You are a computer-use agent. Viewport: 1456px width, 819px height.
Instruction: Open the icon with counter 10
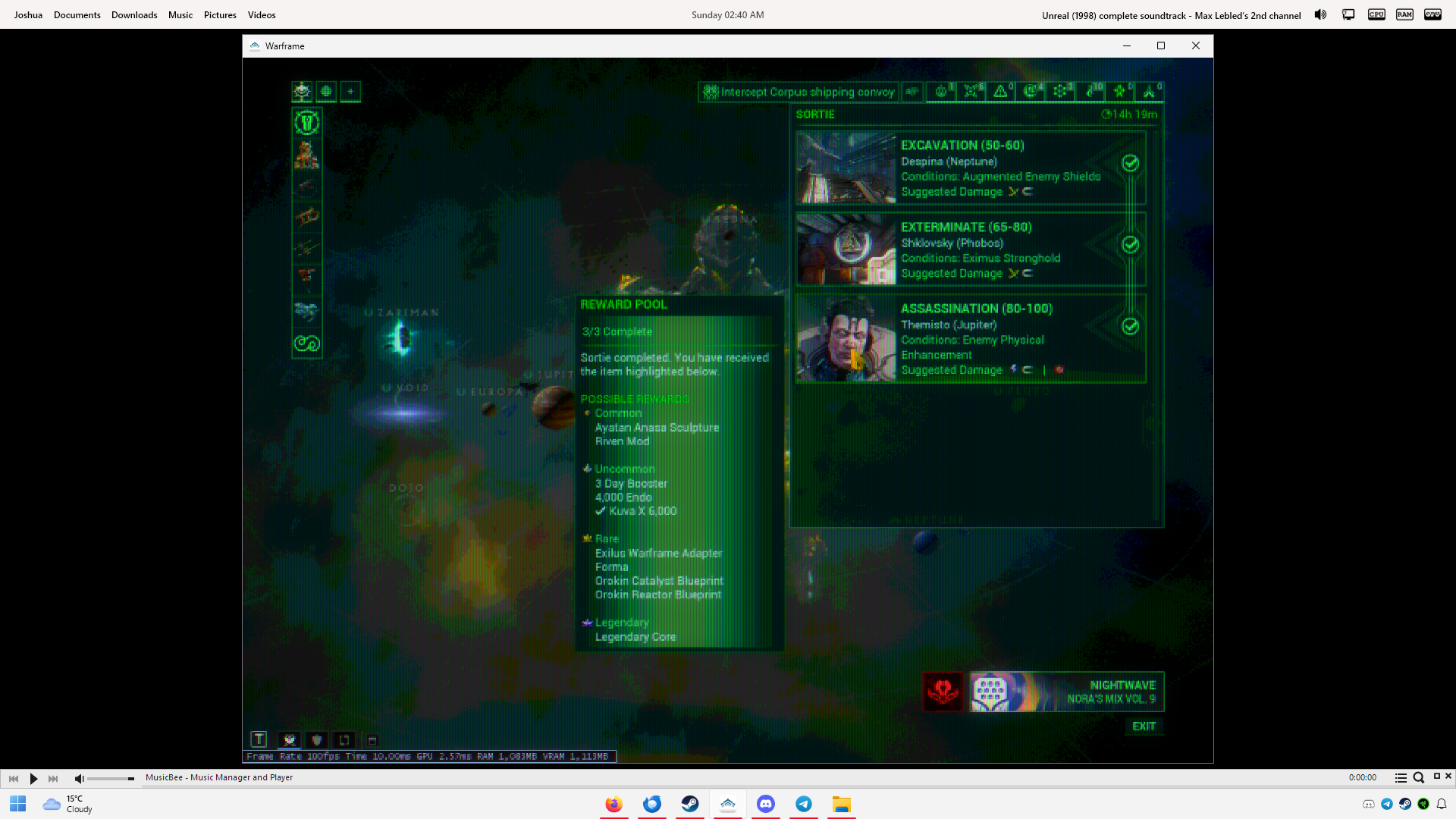click(1090, 92)
